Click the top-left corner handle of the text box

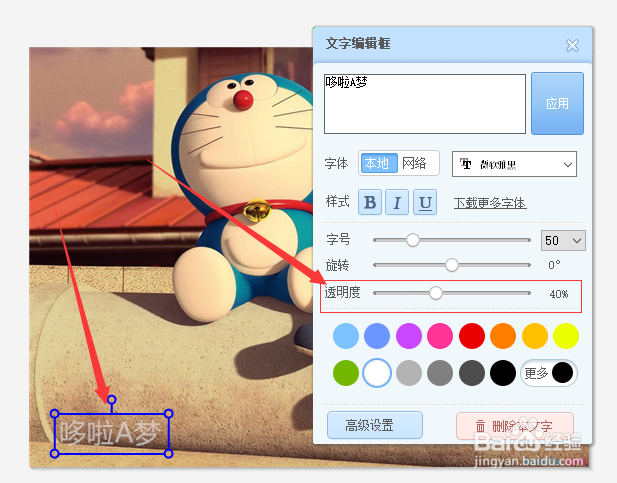(55, 414)
